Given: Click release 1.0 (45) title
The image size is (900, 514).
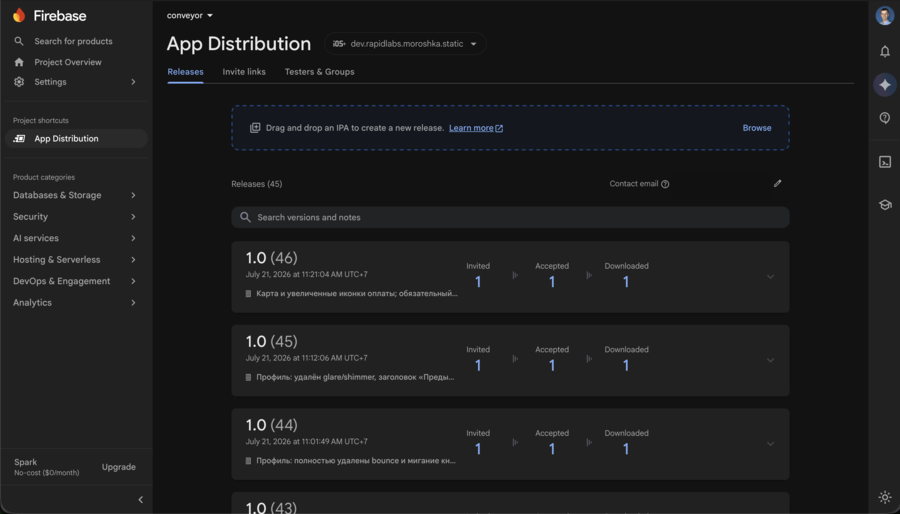Looking at the screenshot, I should [x=271, y=341].
